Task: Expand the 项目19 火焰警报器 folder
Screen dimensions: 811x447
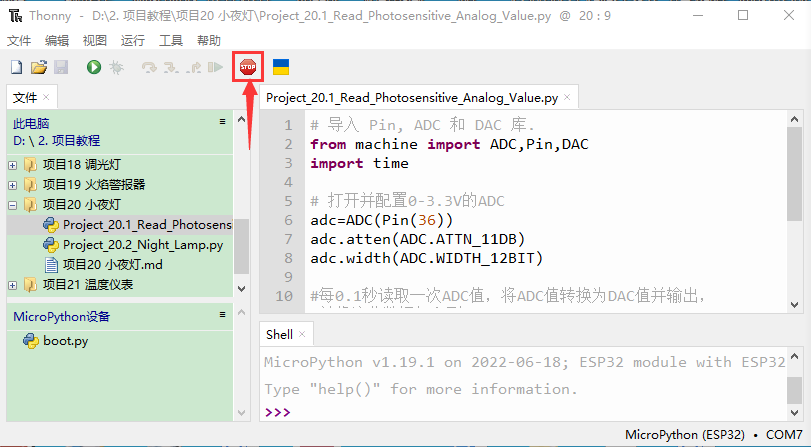Action: click(13, 184)
